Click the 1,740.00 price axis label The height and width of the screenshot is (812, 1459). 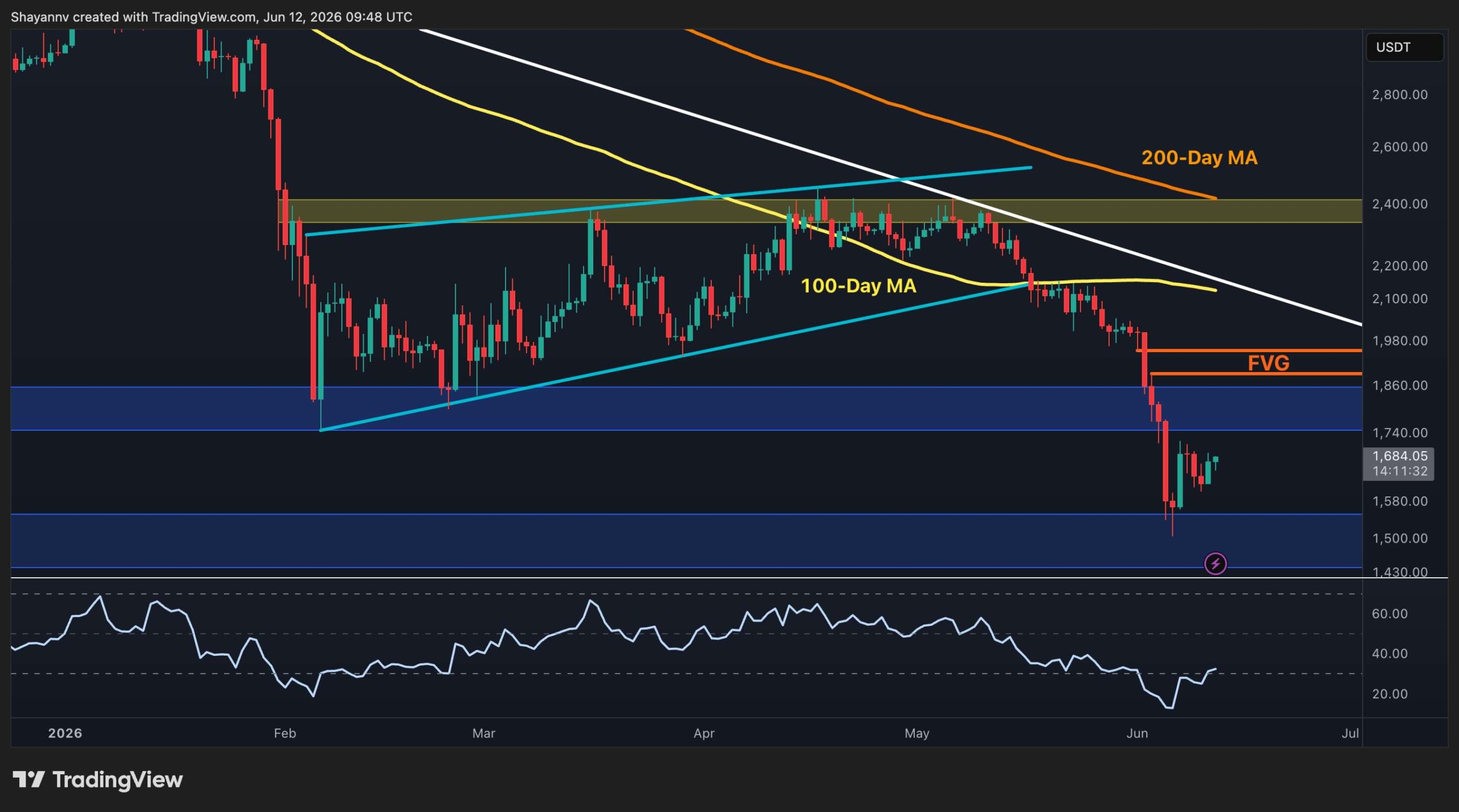tap(1400, 433)
